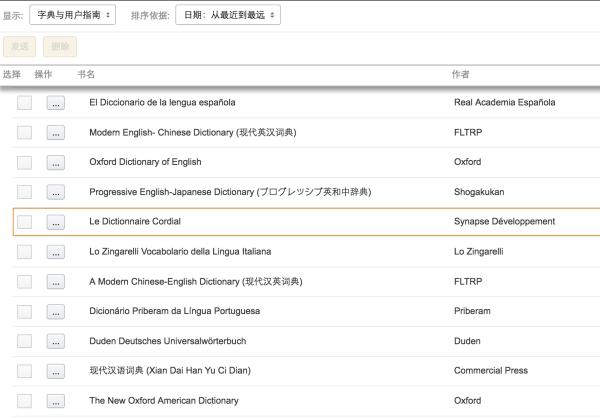Tick checkbox for Dicionário Priberam da Língua Portuguesa
Image resolution: width=600 pixels, height=418 pixels.
24,311
